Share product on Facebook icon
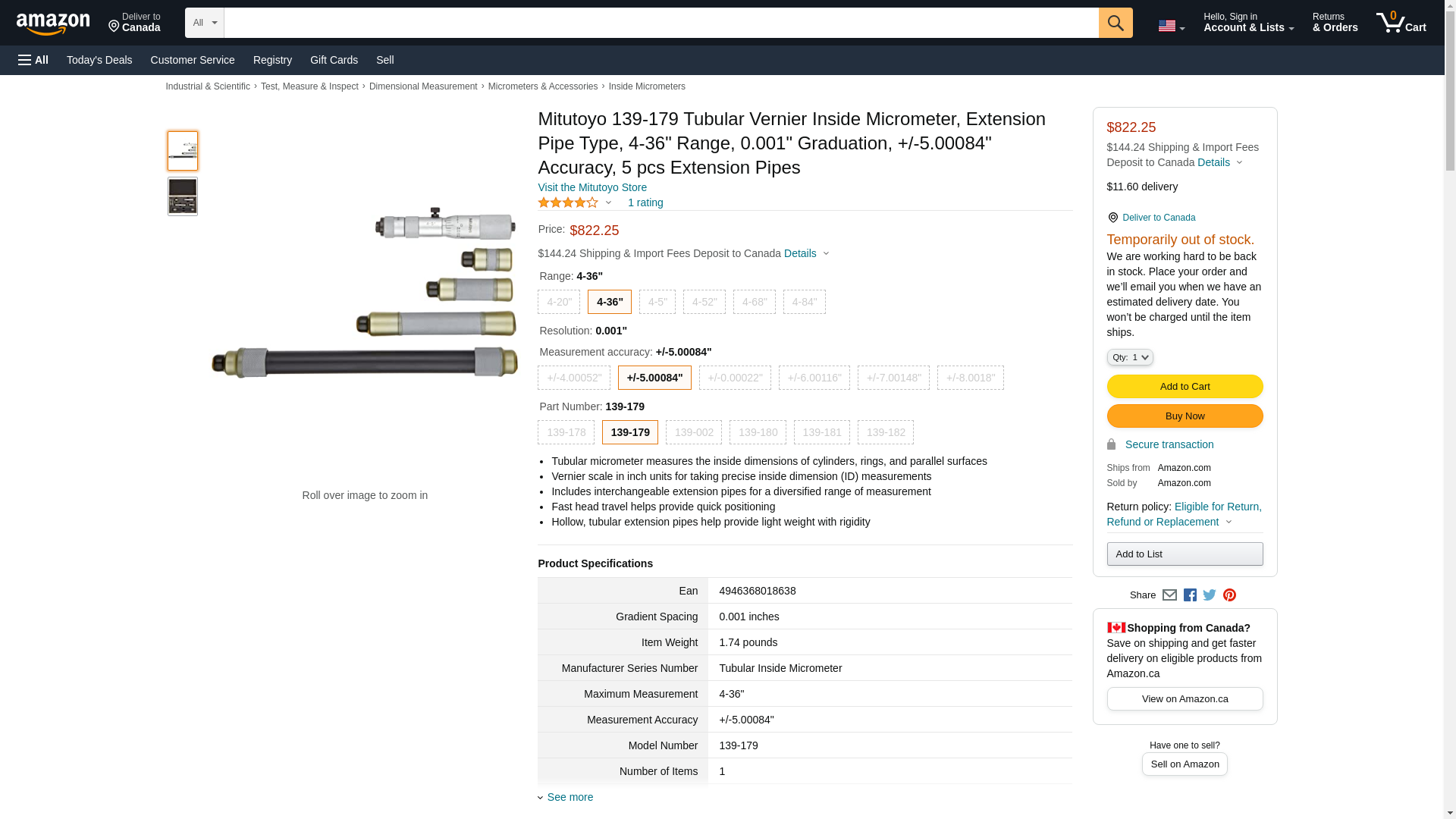1456x819 pixels. click(1190, 595)
